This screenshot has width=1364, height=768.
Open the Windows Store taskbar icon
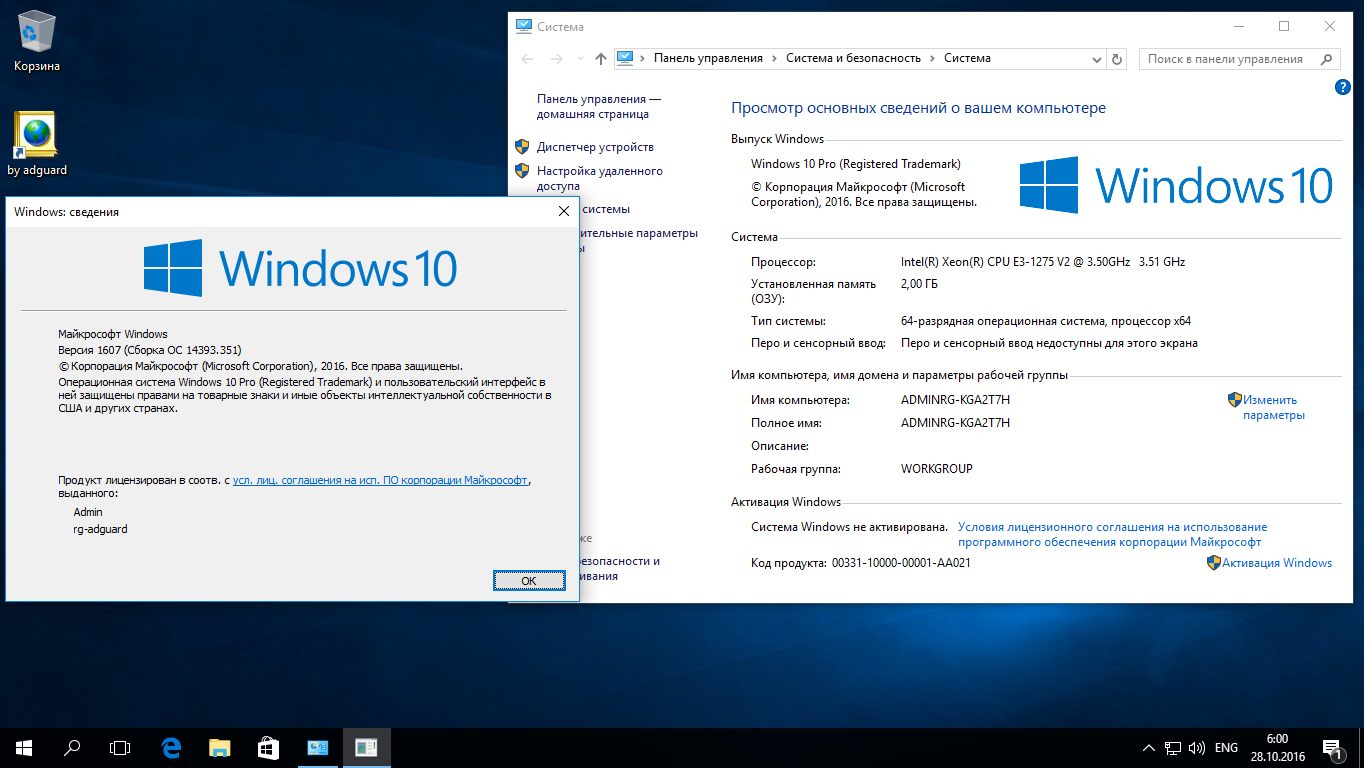[268, 747]
